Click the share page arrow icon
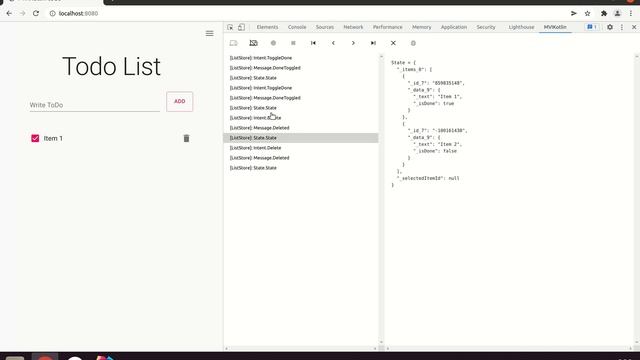This screenshot has height=360, width=640. pos(573,13)
